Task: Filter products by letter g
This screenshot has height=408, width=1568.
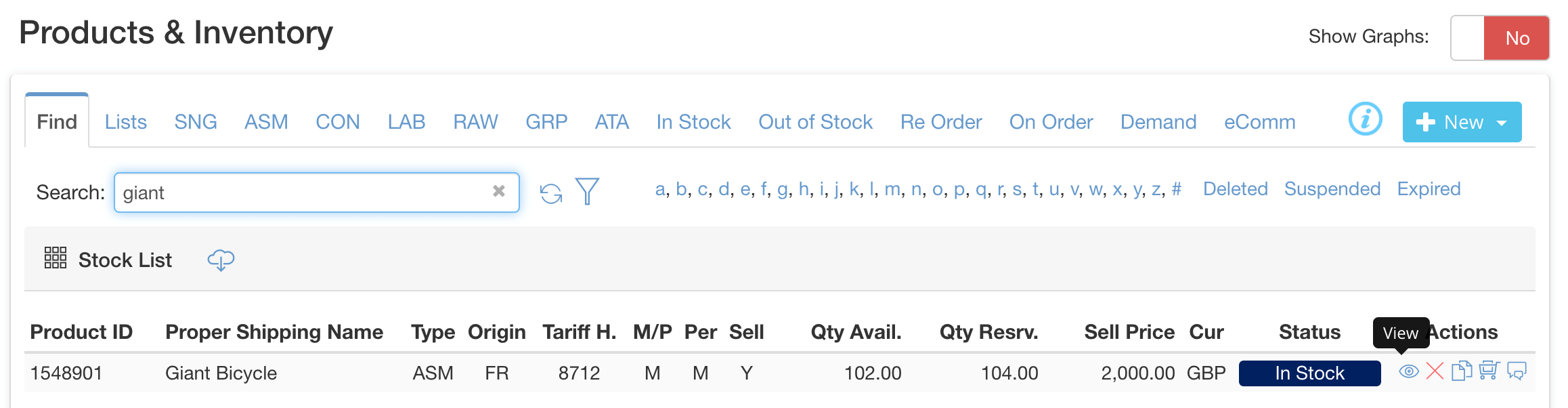Action: point(782,189)
